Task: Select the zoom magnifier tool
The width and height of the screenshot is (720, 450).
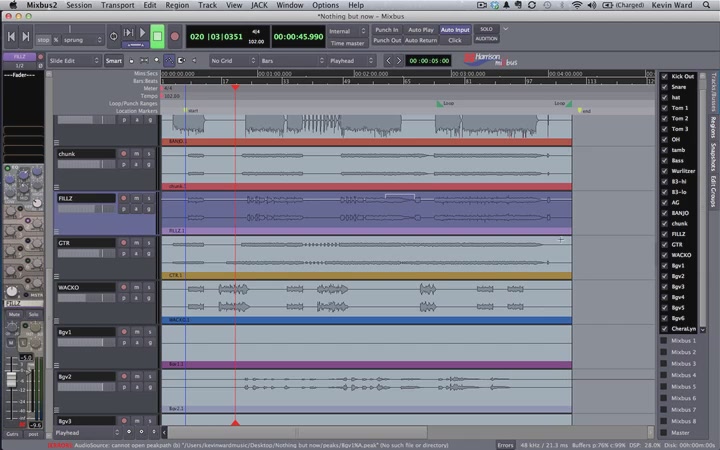Action: tap(157, 61)
